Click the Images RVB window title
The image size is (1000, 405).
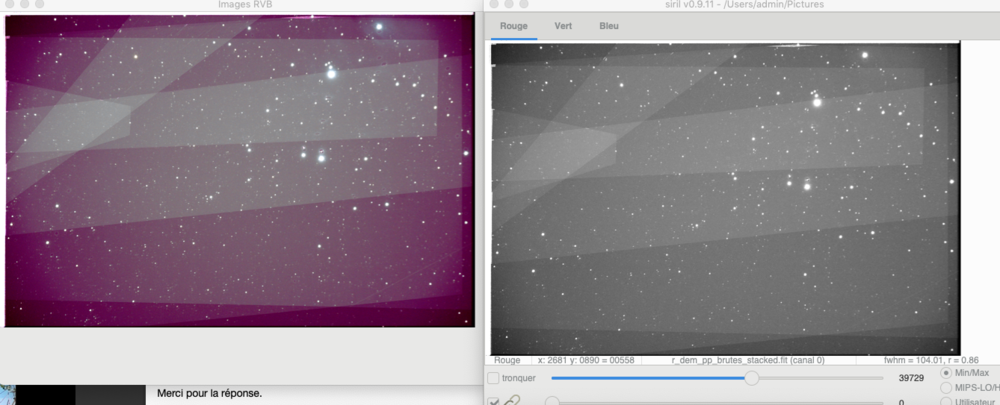pyautogui.click(x=246, y=4)
